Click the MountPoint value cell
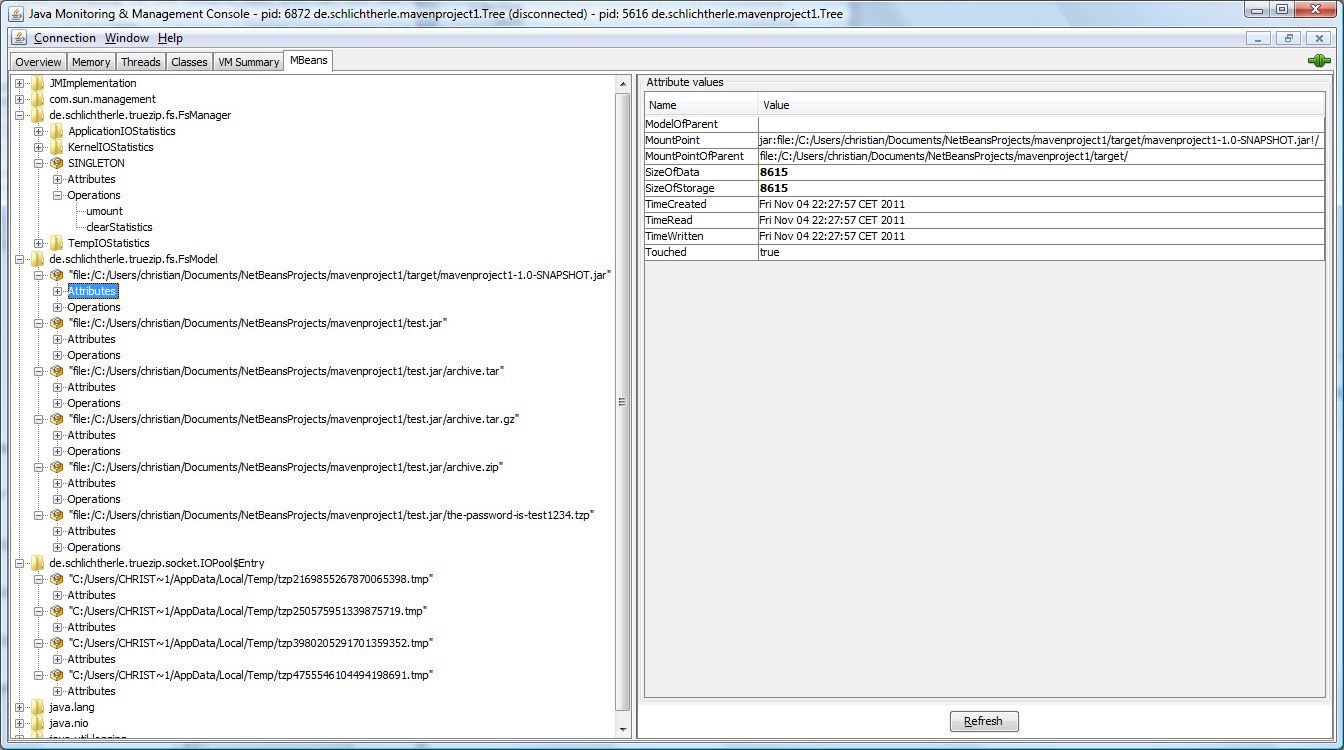This screenshot has height=750, width=1344. point(1040,140)
